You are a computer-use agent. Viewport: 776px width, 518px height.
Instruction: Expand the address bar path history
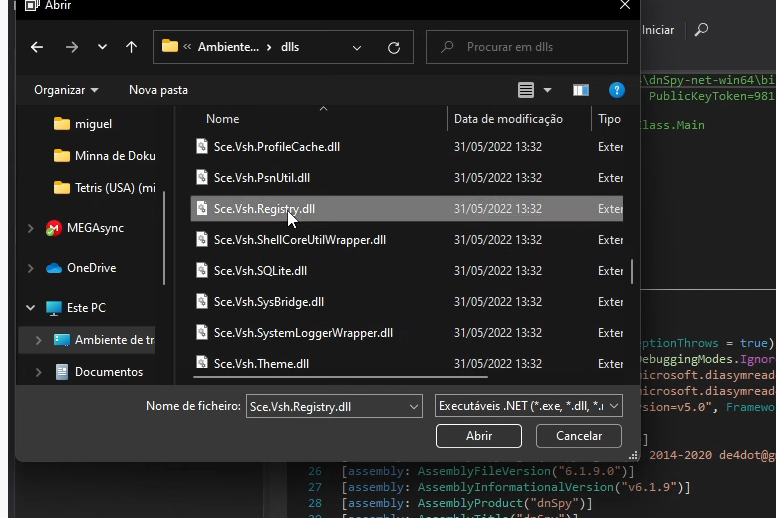tap(358, 47)
